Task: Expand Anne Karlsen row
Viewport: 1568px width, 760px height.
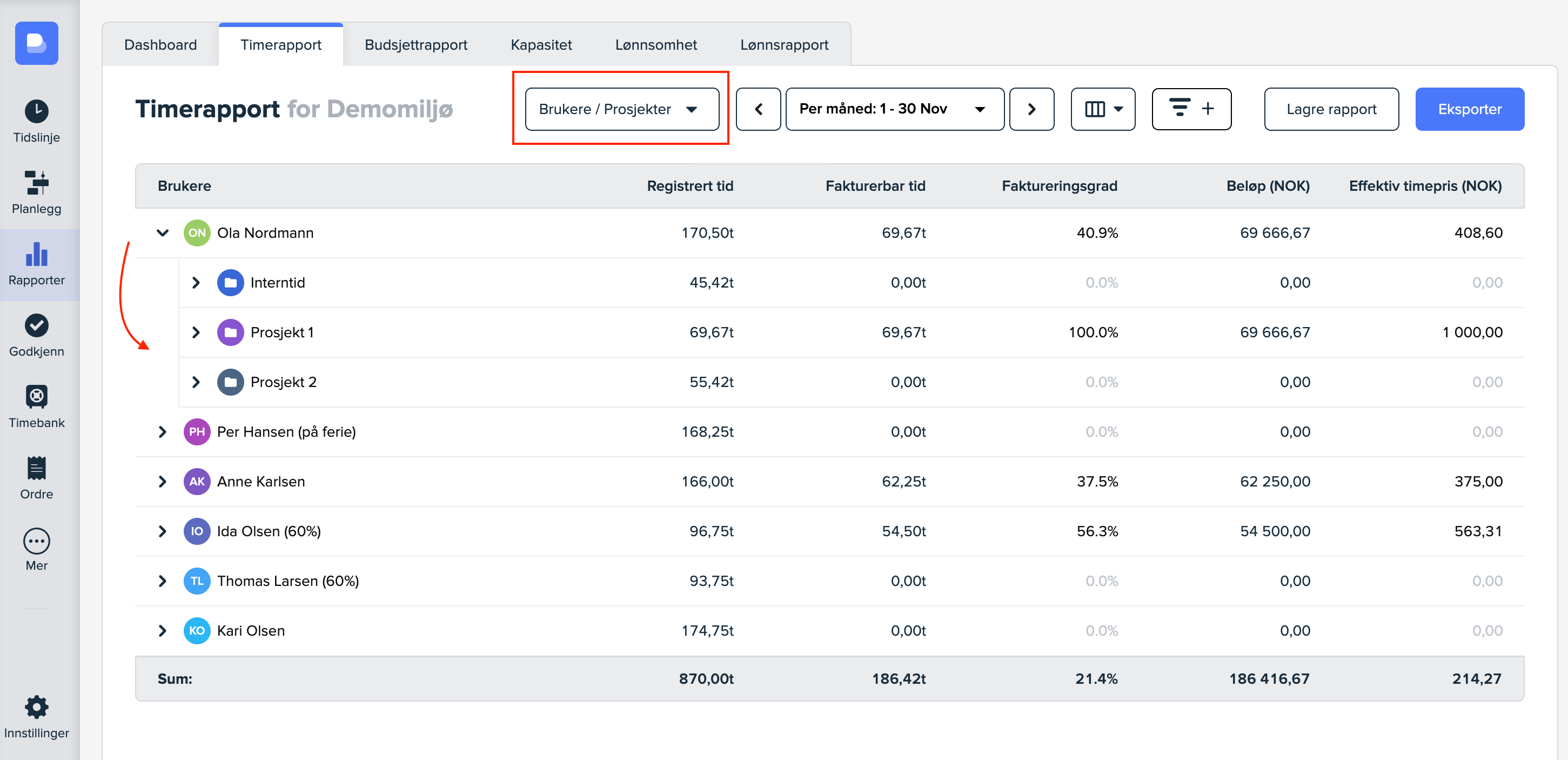Action: tap(163, 482)
